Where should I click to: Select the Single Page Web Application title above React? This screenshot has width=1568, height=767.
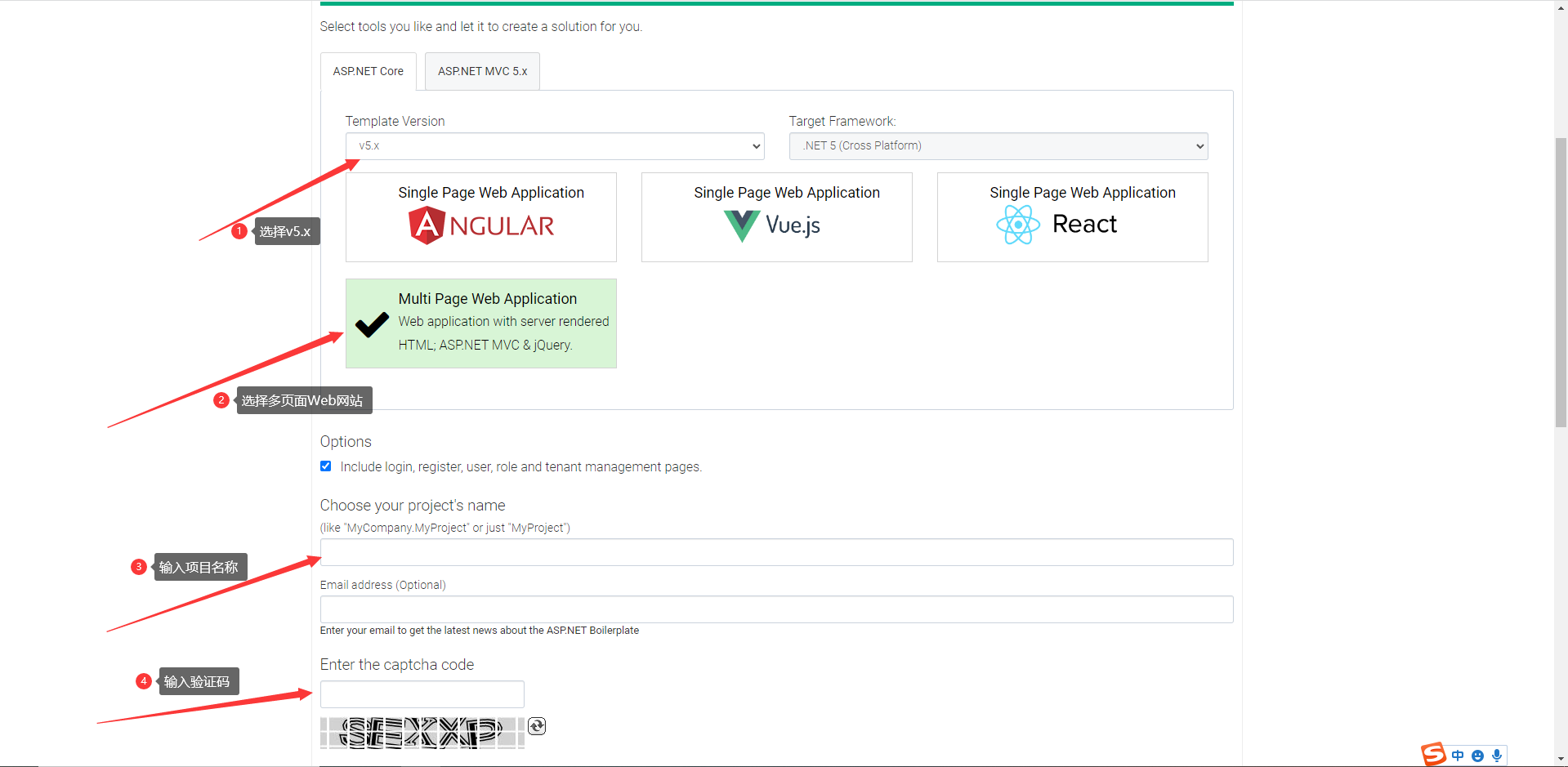(x=1083, y=193)
